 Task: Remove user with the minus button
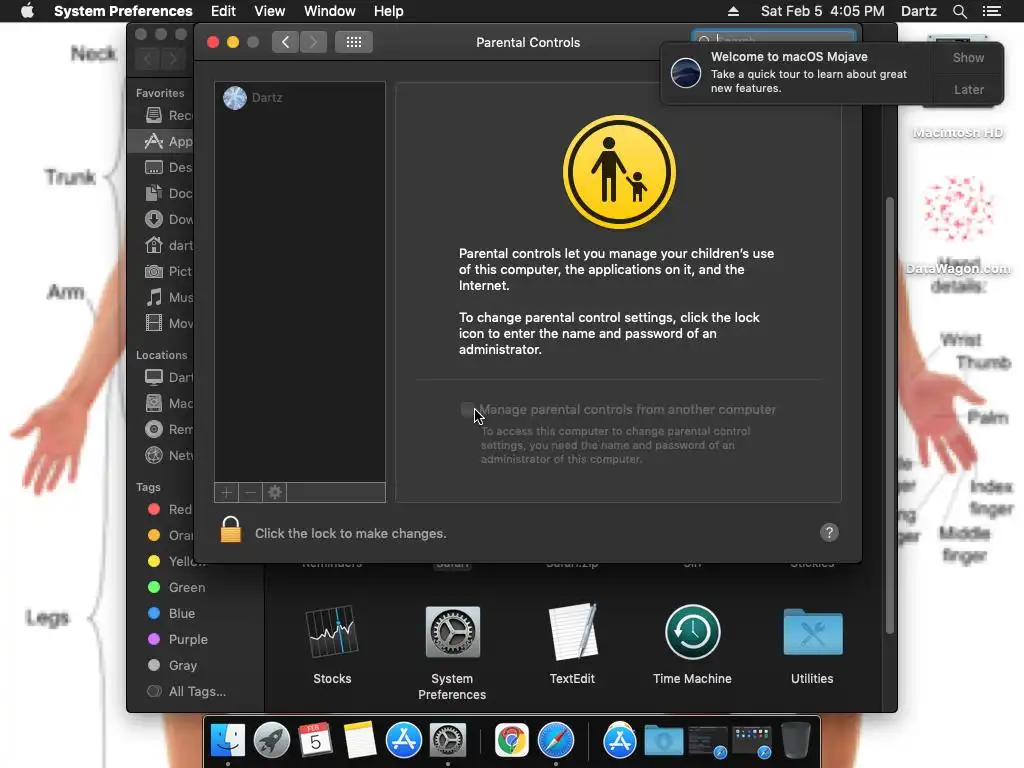250,492
